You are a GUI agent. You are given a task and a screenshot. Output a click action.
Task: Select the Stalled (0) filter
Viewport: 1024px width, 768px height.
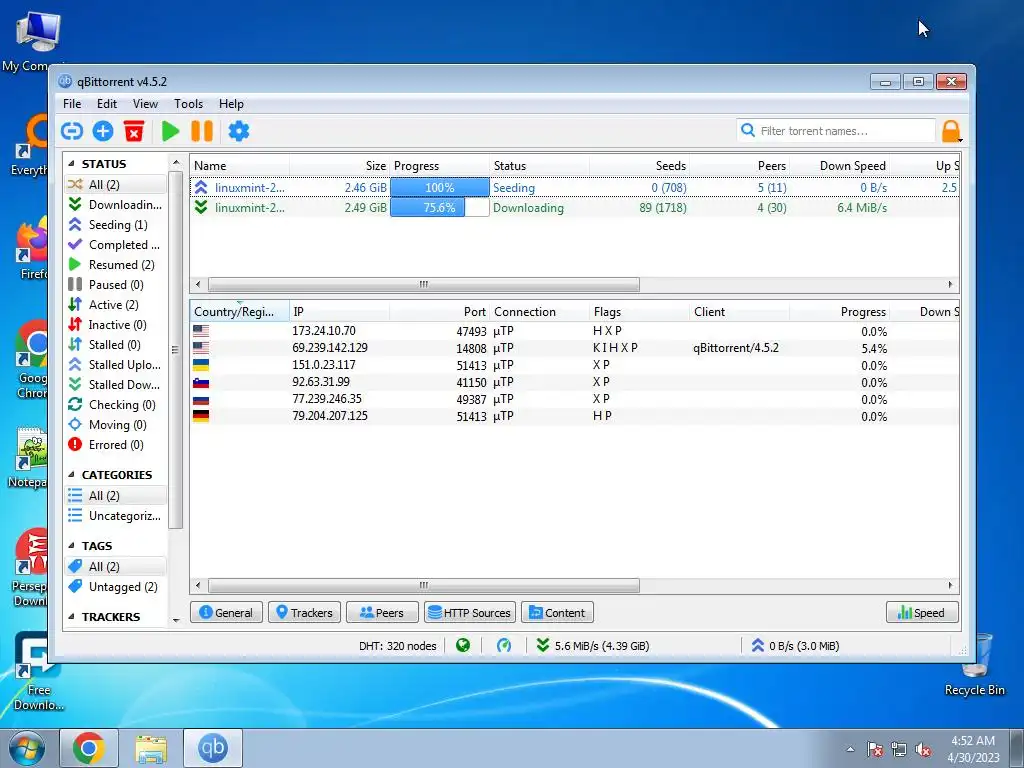click(x=115, y=345)
